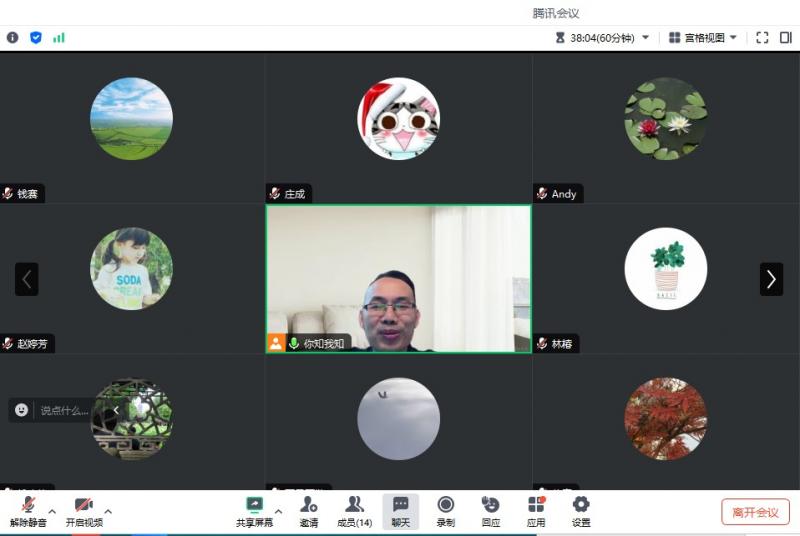Viewport: 800px width, 536px height.
Task: Start recording with 录制
Action: click(x=445, y=511)
